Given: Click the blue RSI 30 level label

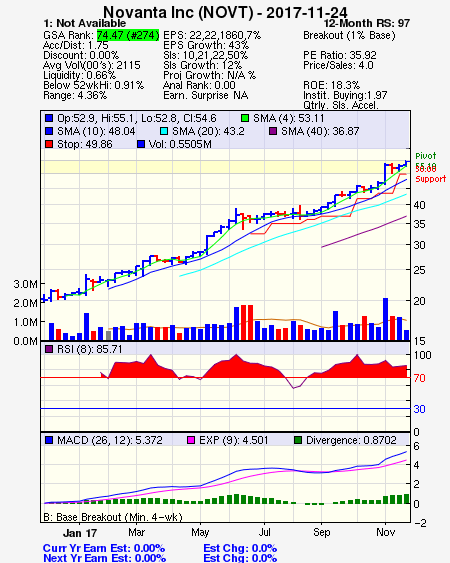Looking at the screenshot, I should (x=419, y=409).
